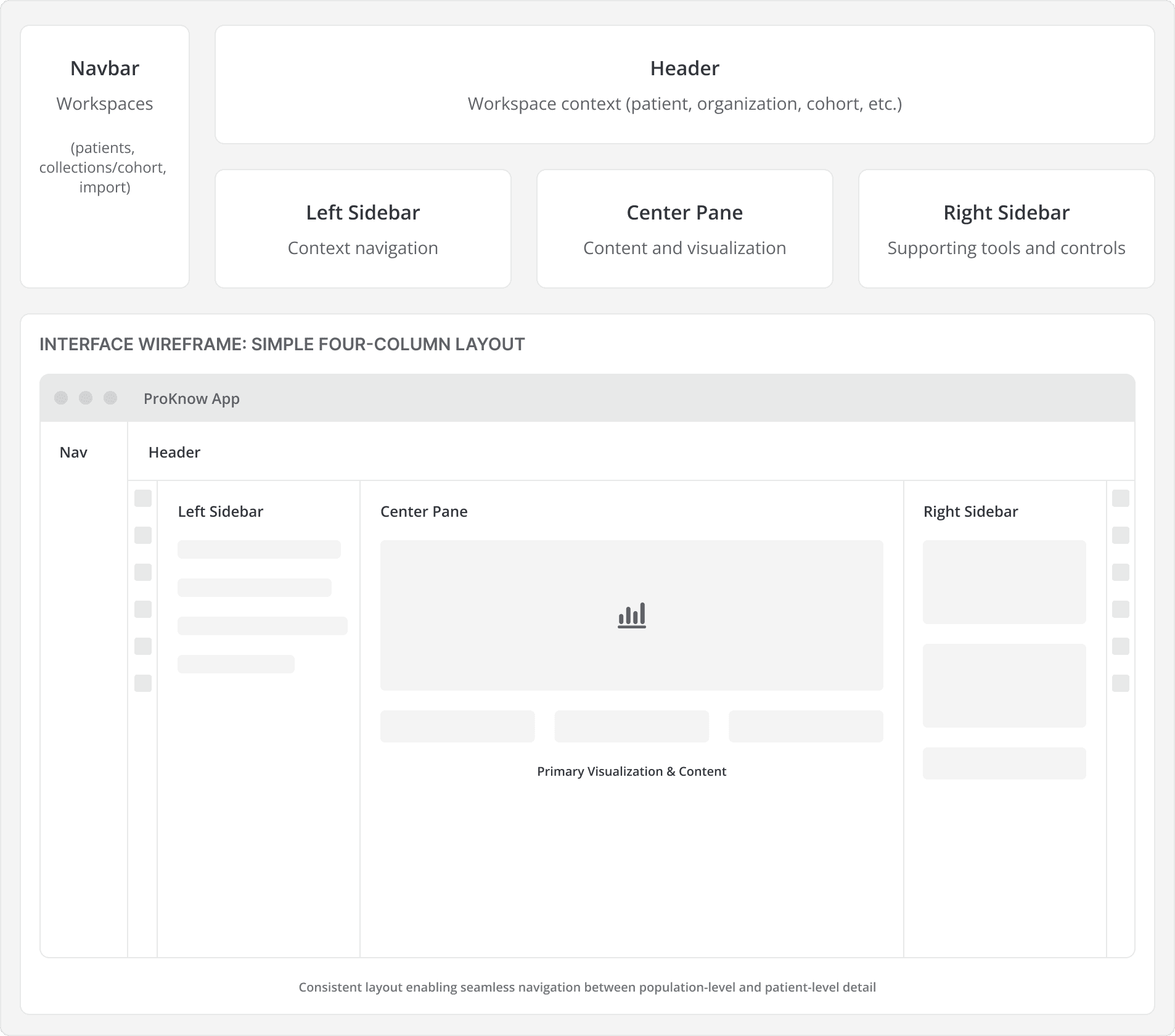The image size is (1175, 1036).
Task: Click the bar chart icon in Center Pane
Action: point(632,615)
